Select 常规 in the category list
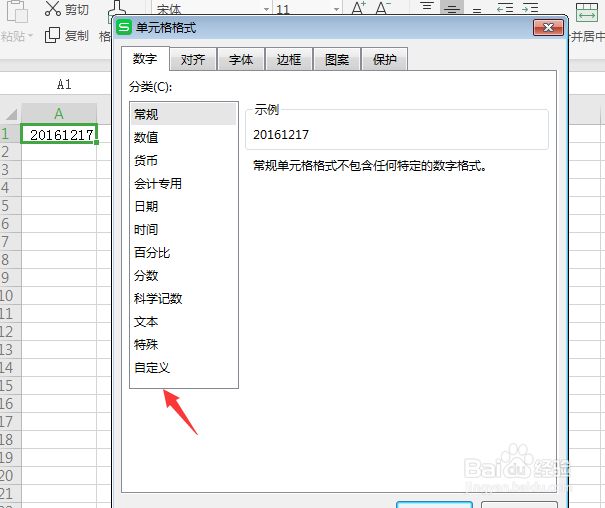Image resolution: width=605 pixels, height=508 pixels. [x=184, y=114]
